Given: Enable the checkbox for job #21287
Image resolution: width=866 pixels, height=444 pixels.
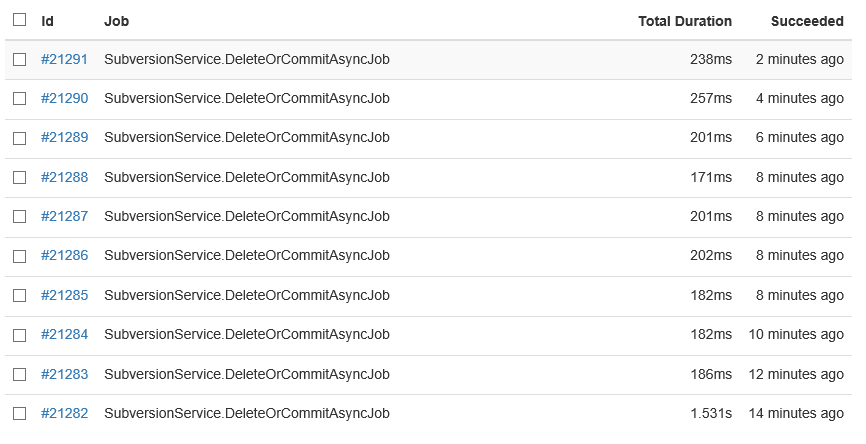Looking at the screenshot, I should pos(19,216).
